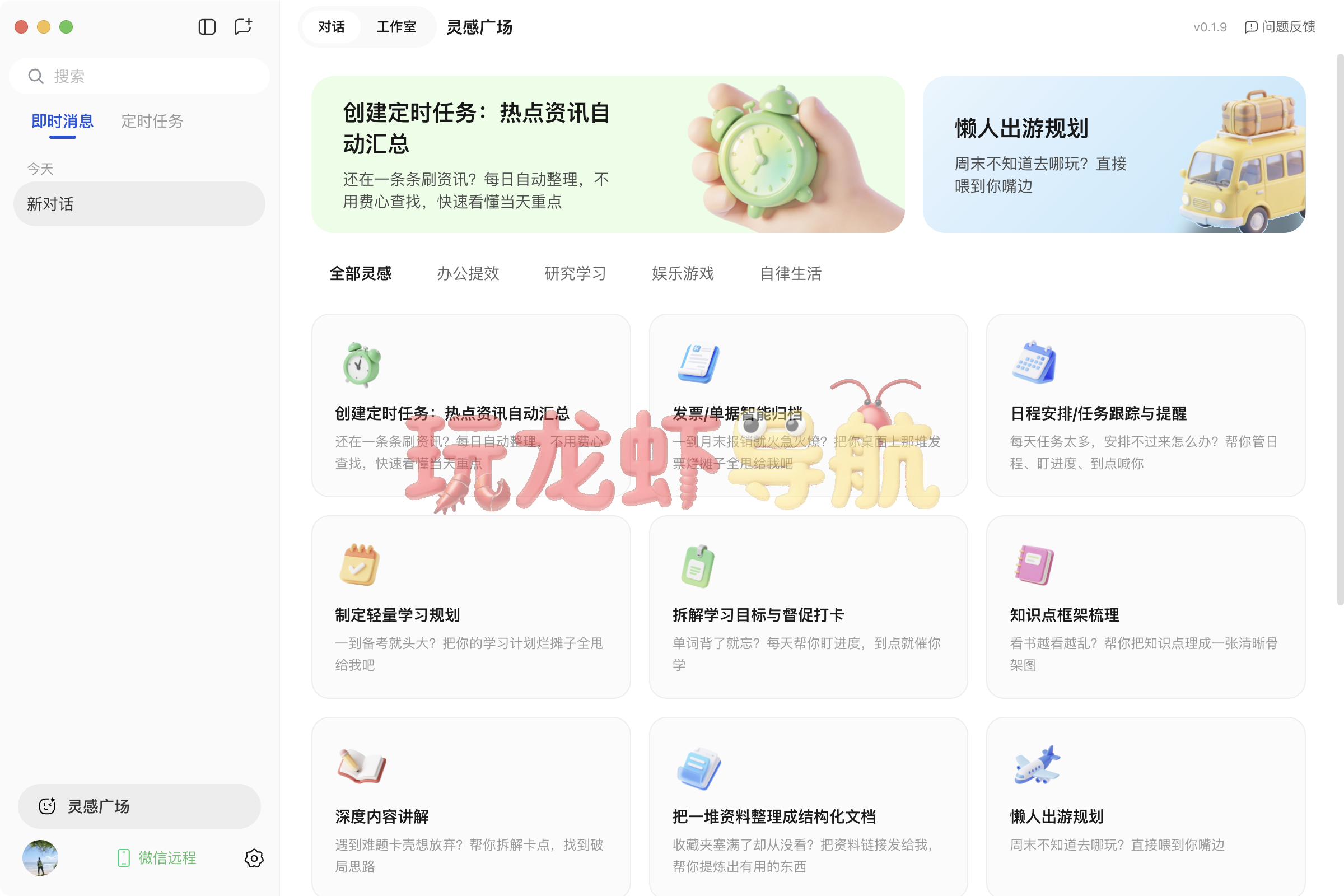Switch to the 对话 tab
The width and height of the screenshot is (1344, 896).
332,27
